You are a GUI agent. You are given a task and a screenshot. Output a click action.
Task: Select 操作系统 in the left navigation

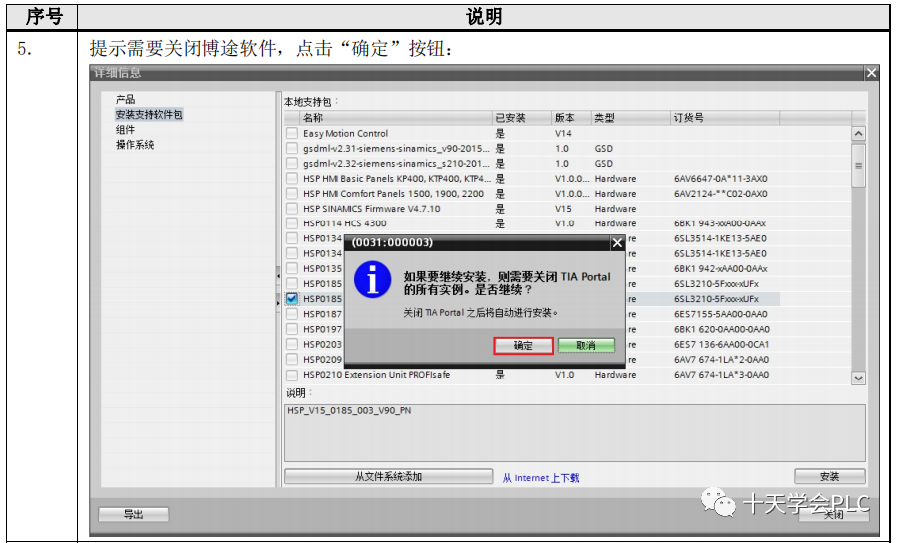coord(135,144)
